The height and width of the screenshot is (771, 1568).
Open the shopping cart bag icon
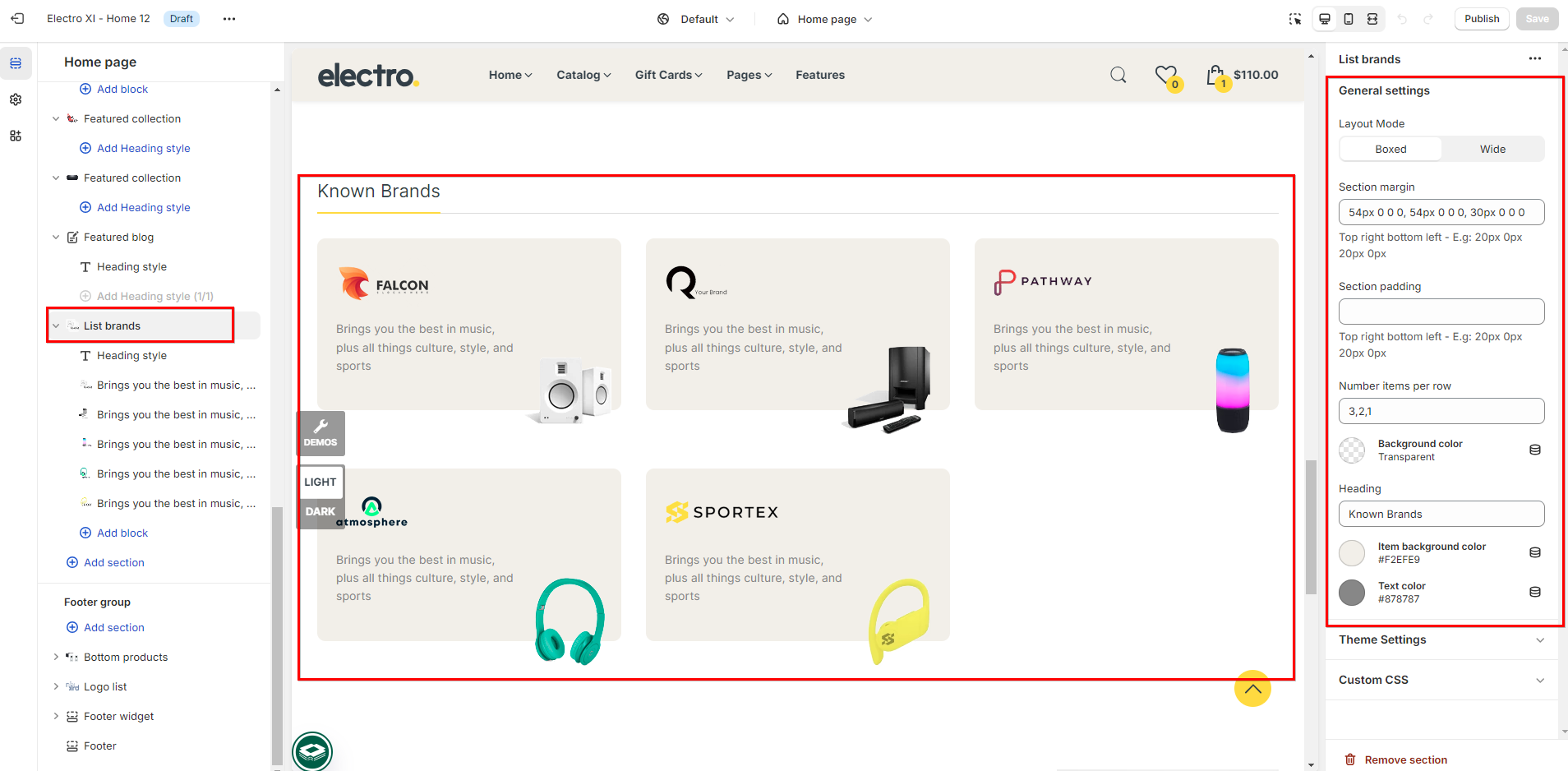(1216, 76)
